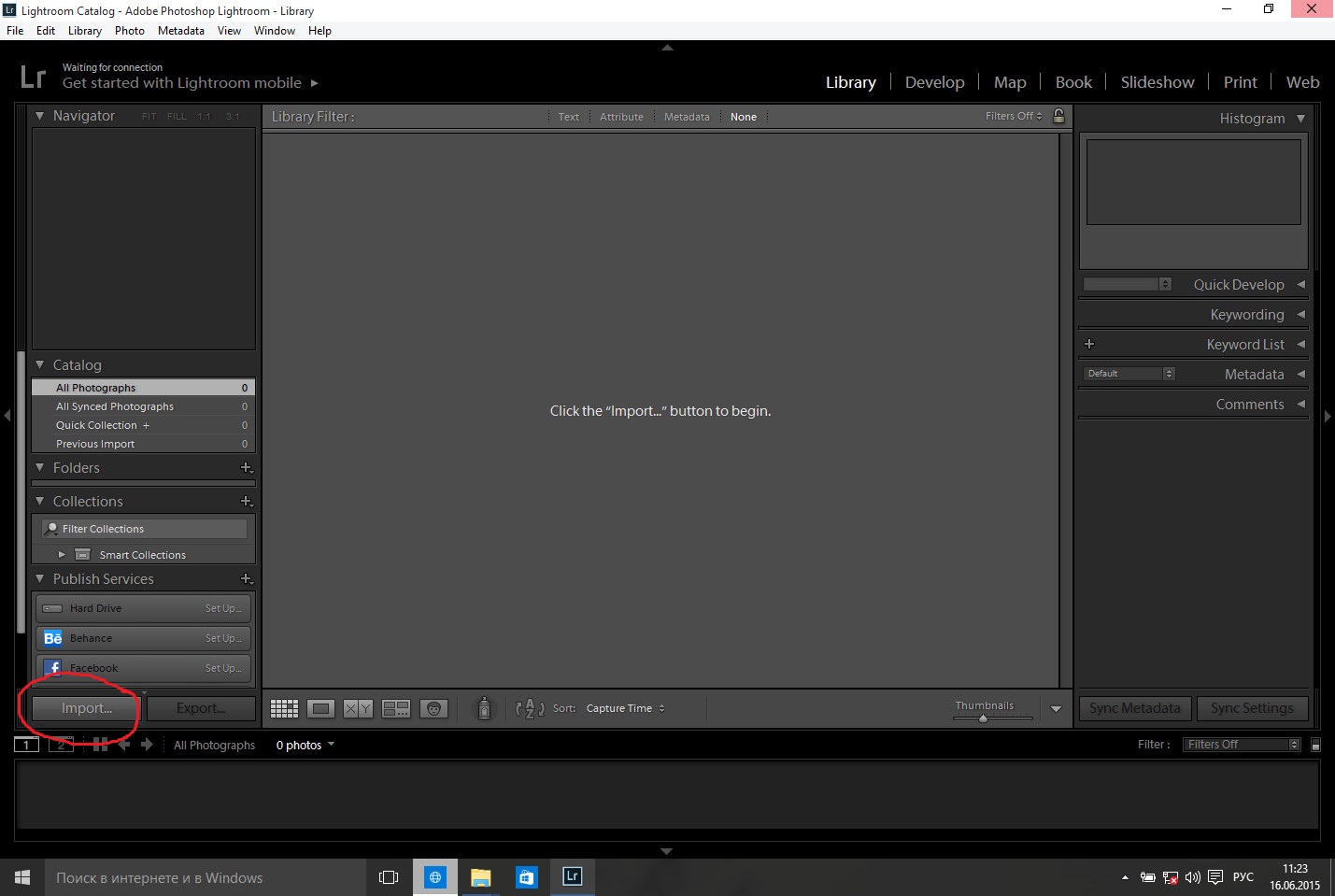
Task: Open Publish Services plus menu
Action: point(247,578)
